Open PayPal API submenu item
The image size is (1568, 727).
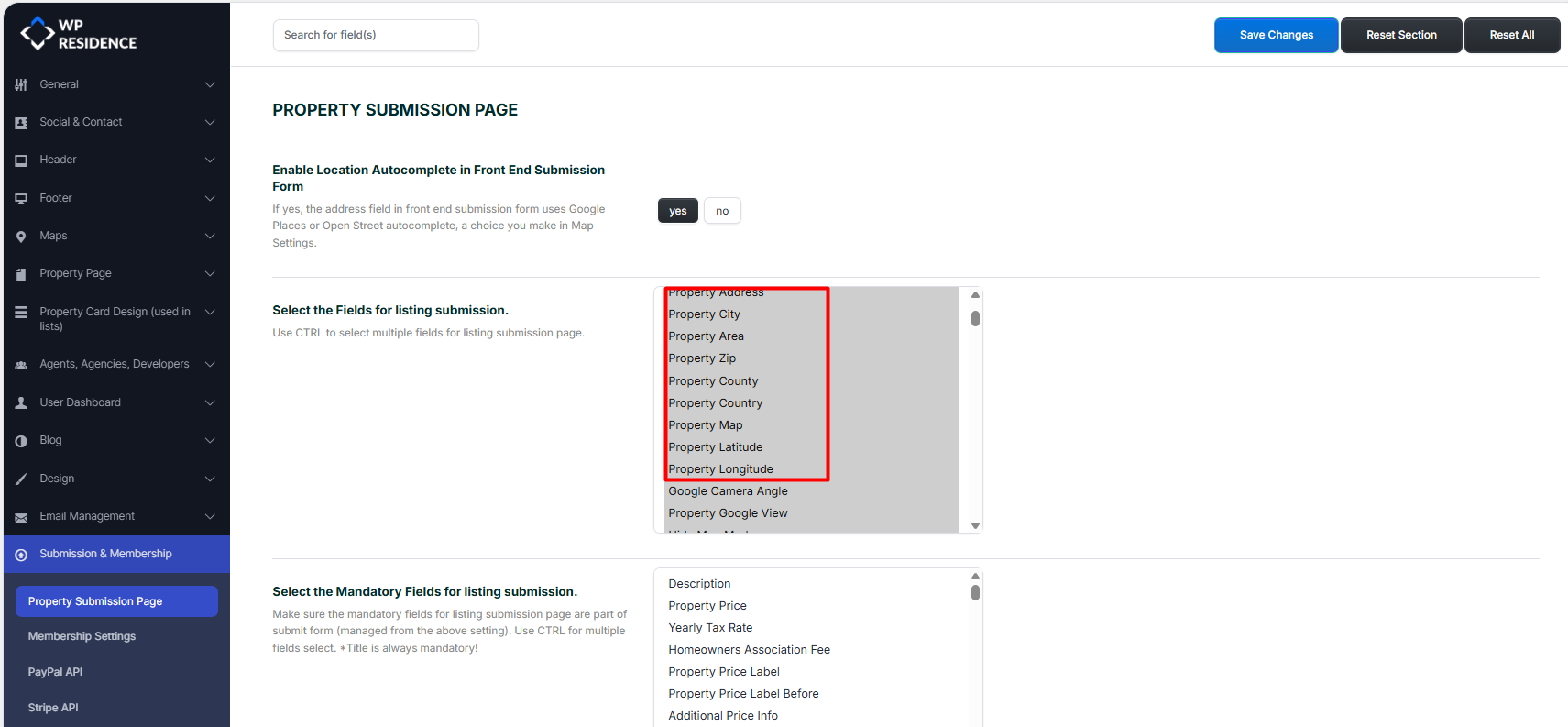[x=55, y=672]
